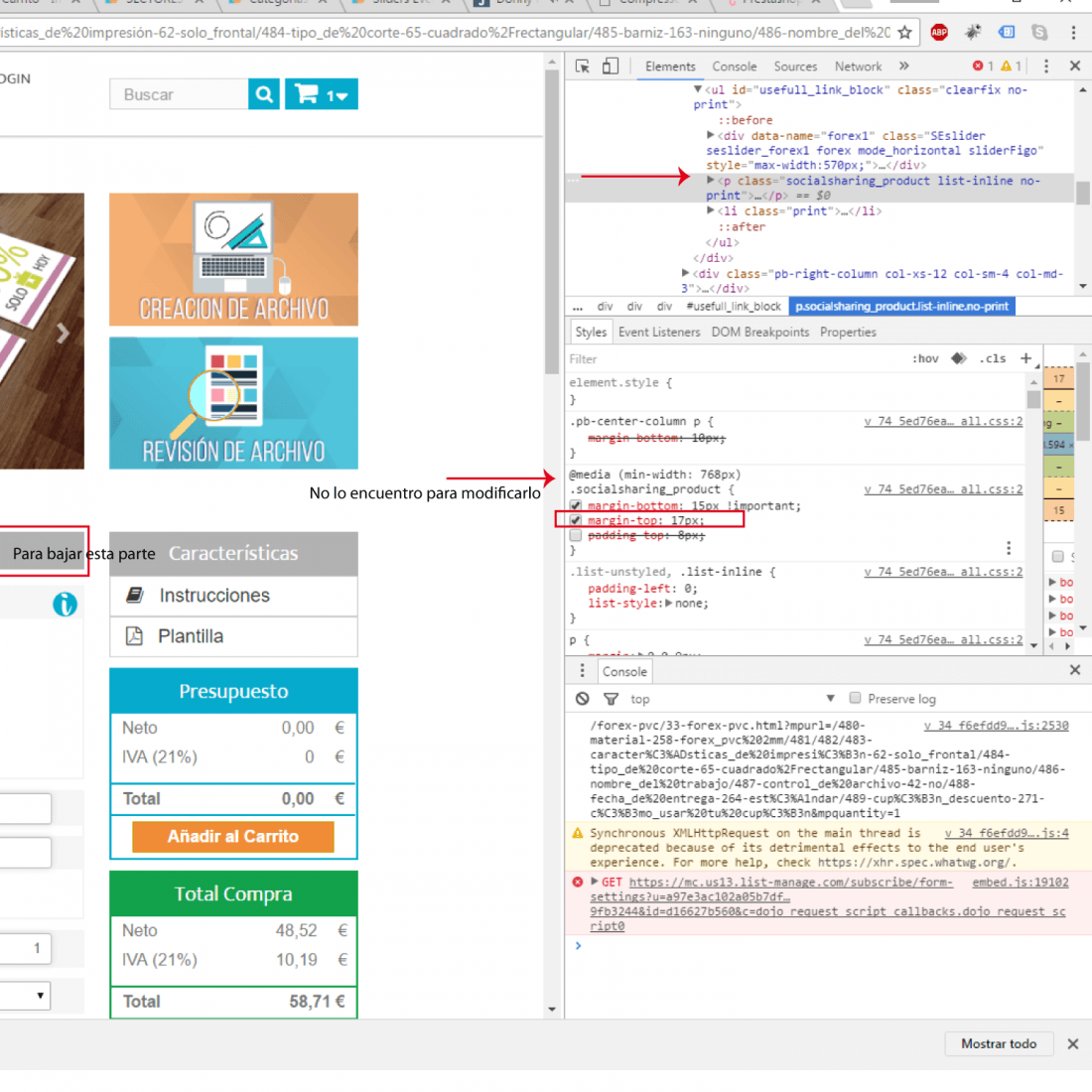Click the yellow warning count icon

pyautogui.click(x=1006, y=67)
